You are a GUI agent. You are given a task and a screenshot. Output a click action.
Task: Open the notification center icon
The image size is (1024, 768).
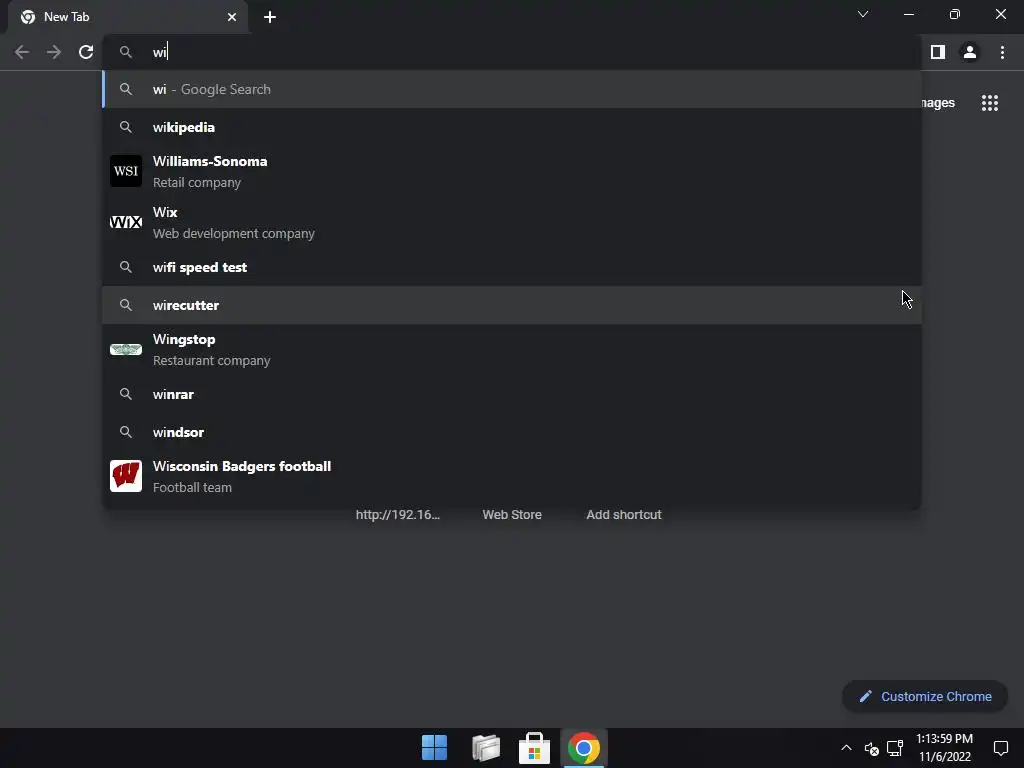pyautogui.click(x=1000, y=748)
